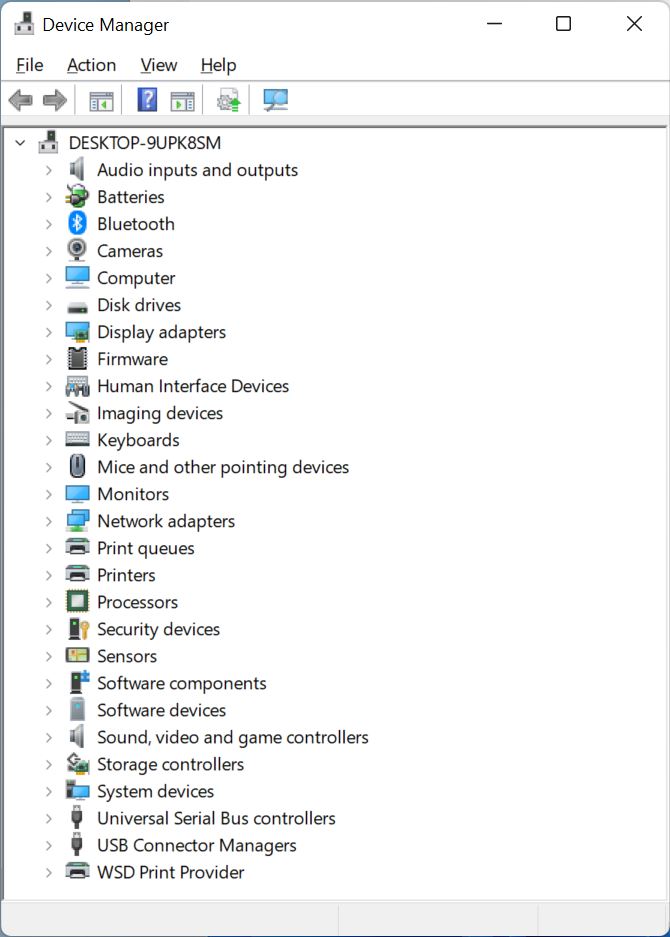Click the Show/Hide Console Tree toolbar icon
This screenshot has width=670, height=937.
(101, 101)
